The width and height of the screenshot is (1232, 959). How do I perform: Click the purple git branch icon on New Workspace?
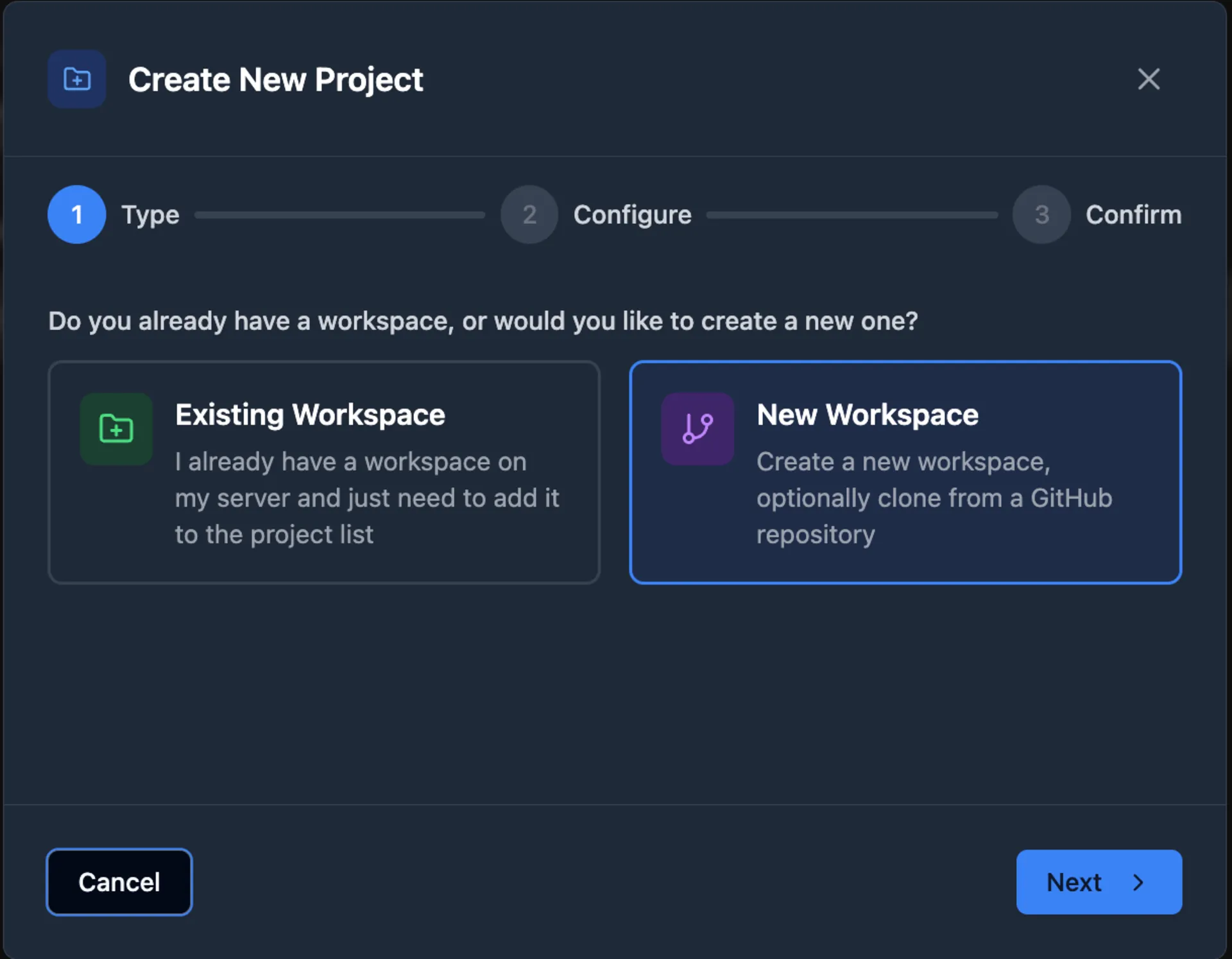click(x=697, y=429)
